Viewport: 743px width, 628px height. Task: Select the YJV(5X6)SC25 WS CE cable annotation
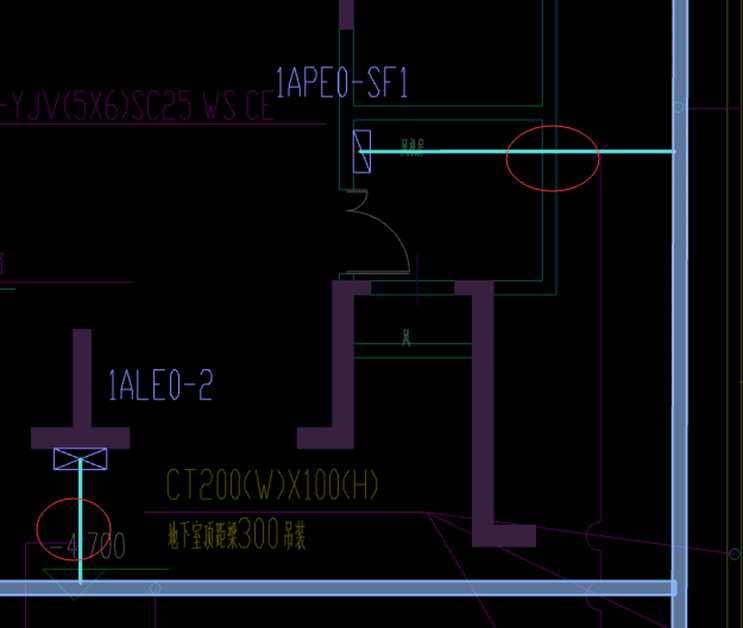point(140,108)
